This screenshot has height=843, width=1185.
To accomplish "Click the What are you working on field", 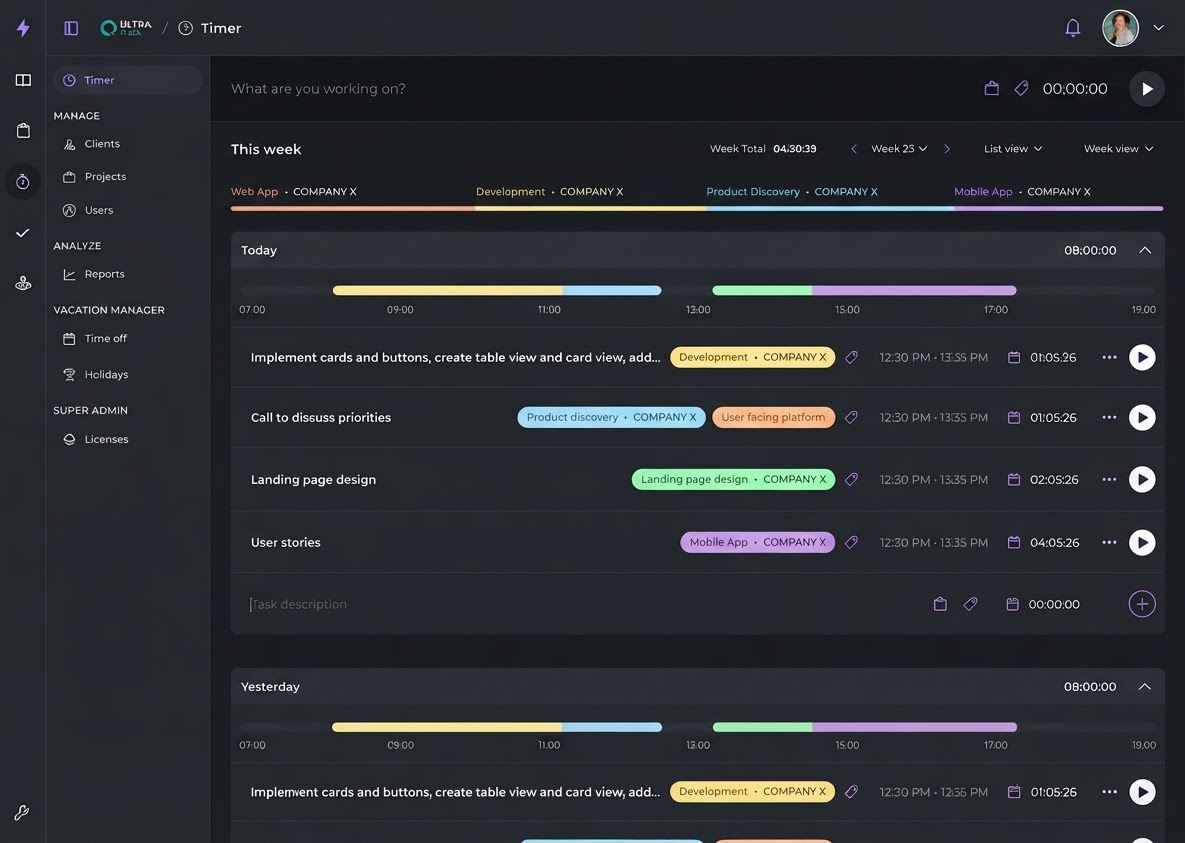I will pos(597,88).
